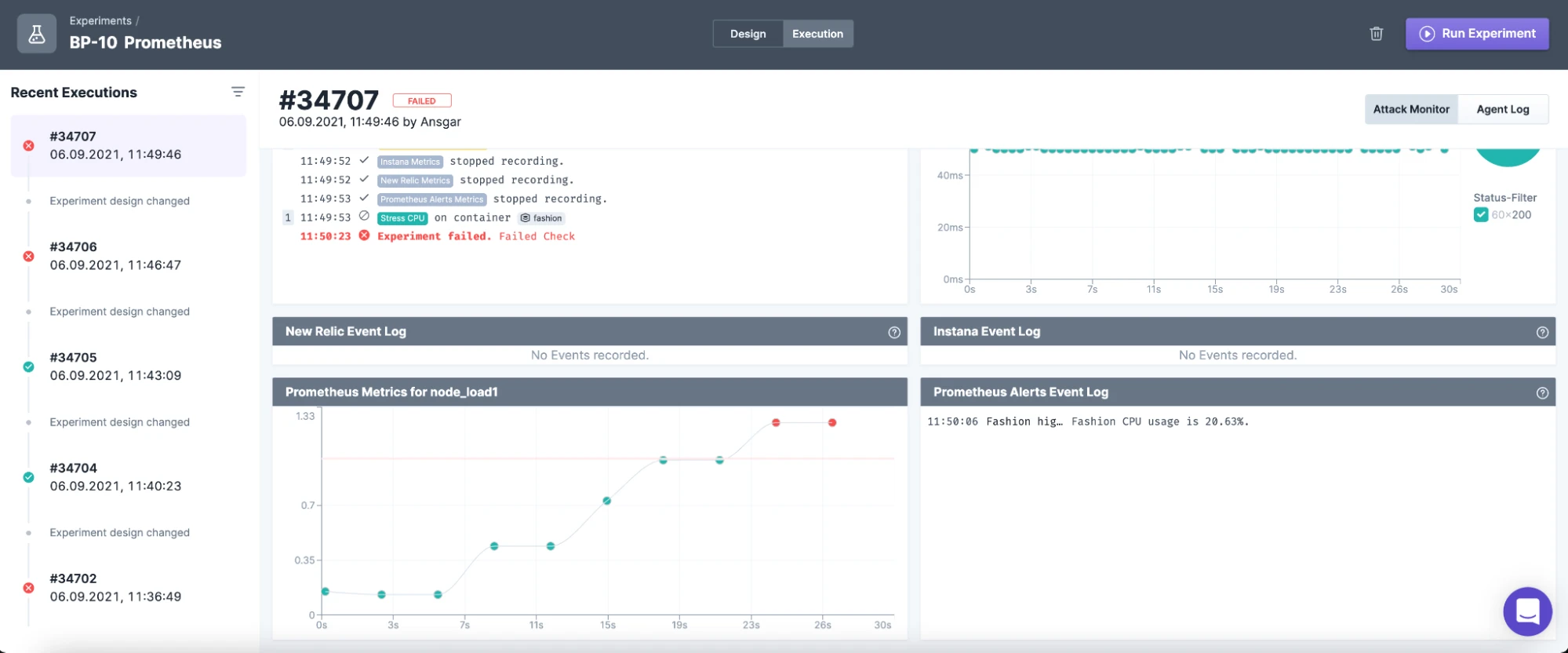
Task: Delete experiment with the trash icon
Action: coord(1376,34)
